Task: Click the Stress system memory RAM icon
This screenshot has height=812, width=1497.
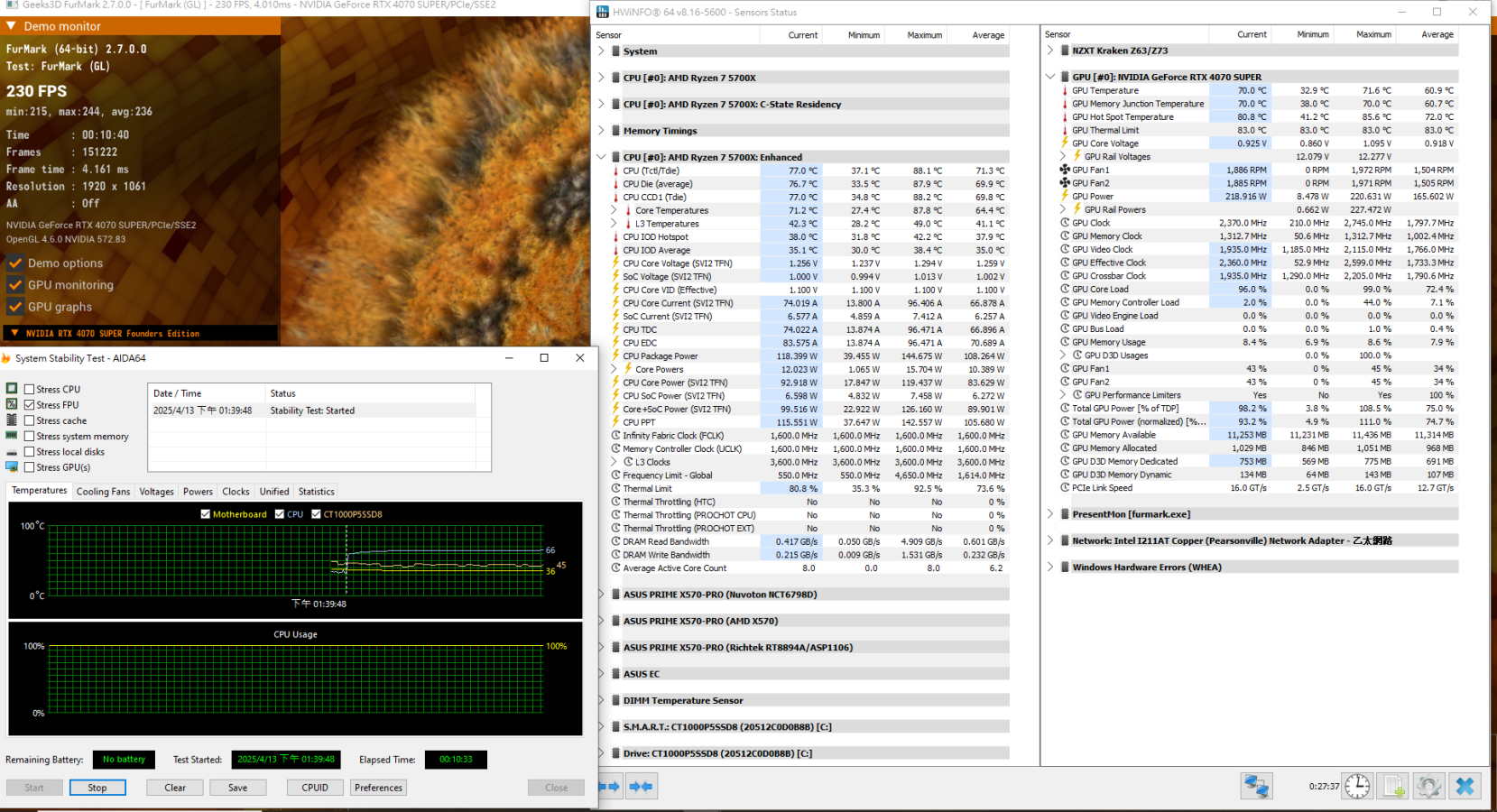Action: coord(12,436)
